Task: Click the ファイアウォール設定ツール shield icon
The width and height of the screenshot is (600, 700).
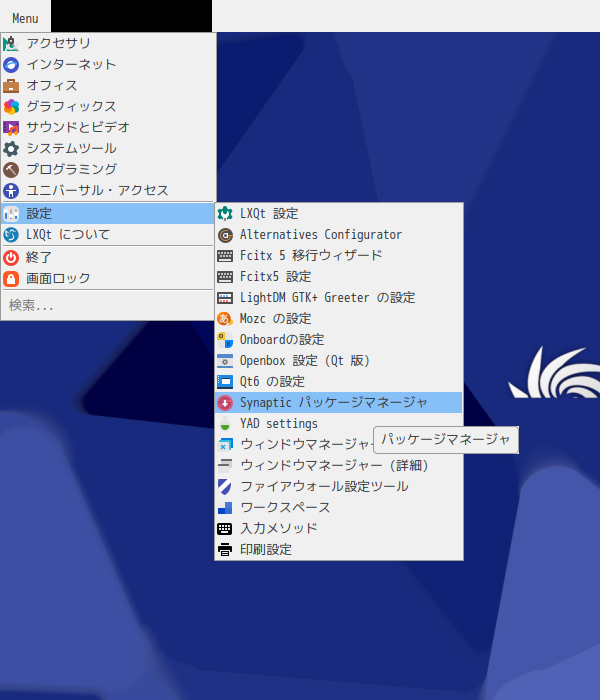Action: [225, 487]
